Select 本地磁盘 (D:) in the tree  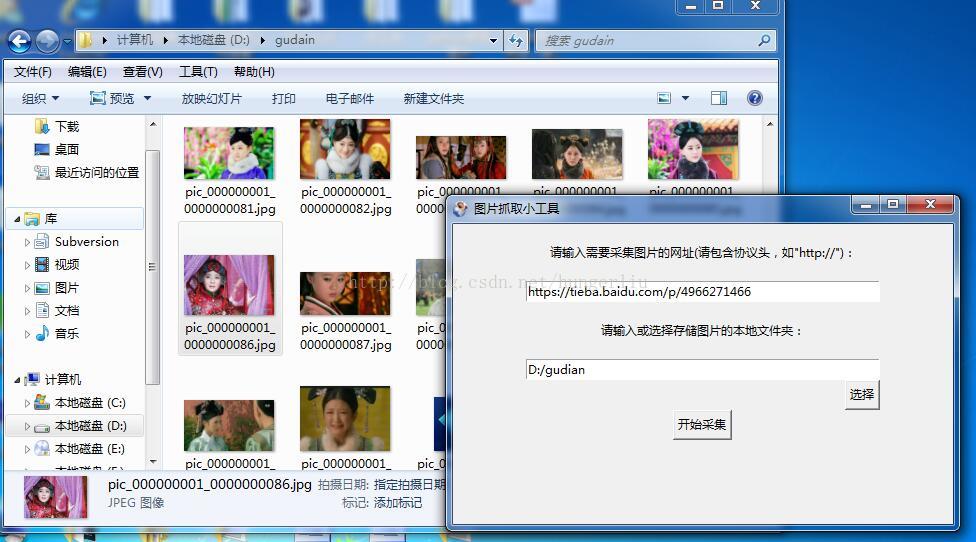(90, 426)
